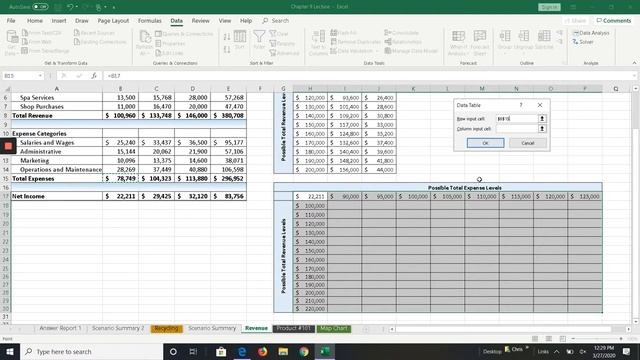
Task: Click Manage Data Model icon
Action: click(x=388, y=51)
